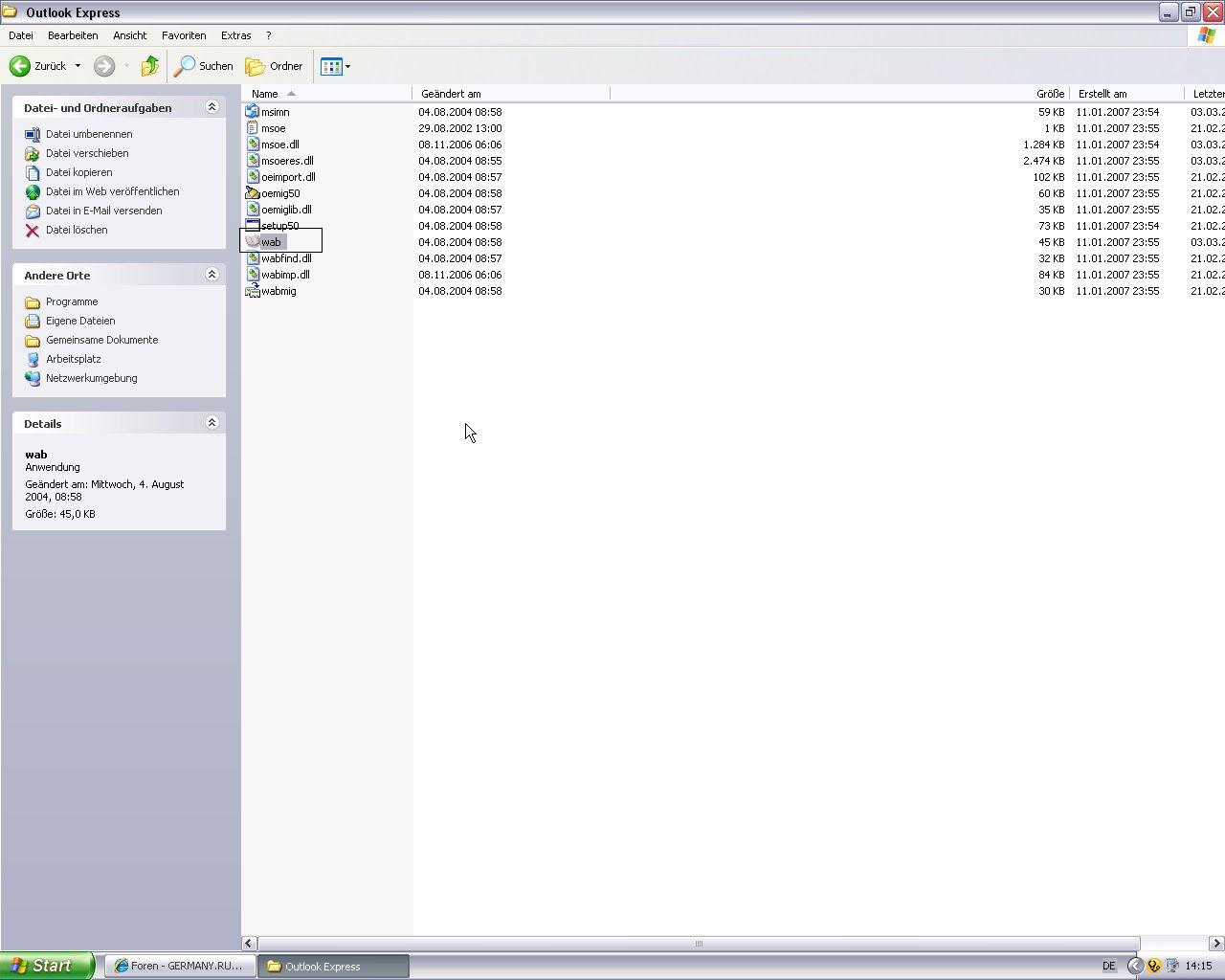Select the msoe.dll file icon

253,145
